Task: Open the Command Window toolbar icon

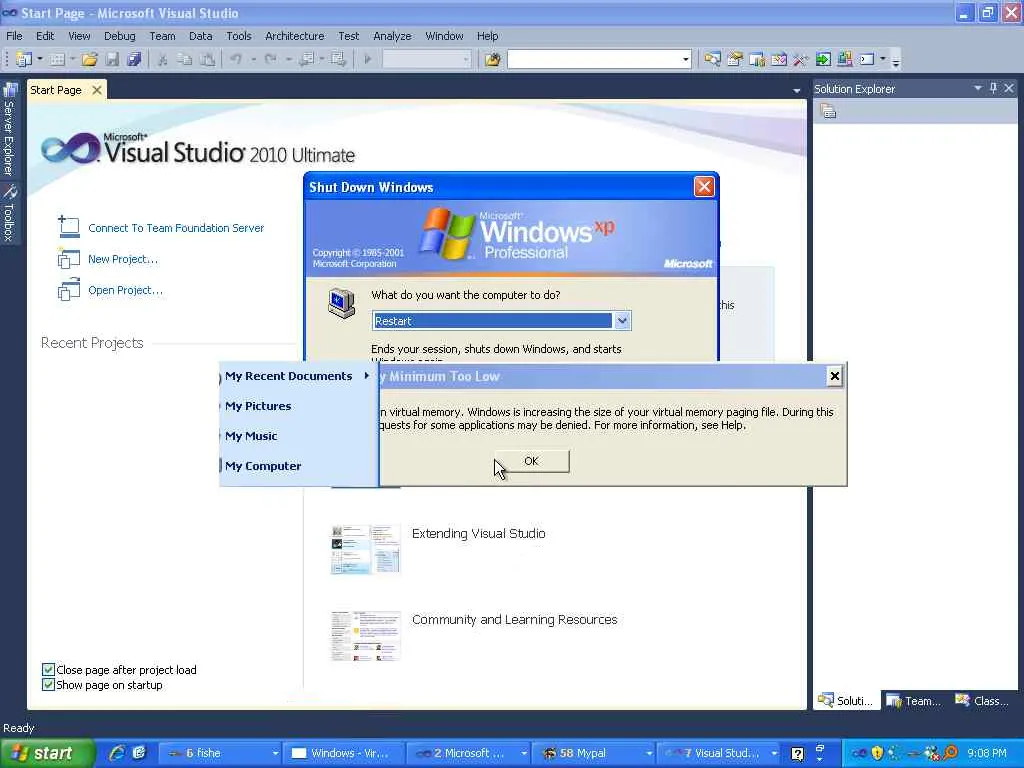Action: pyautogui.click(x=867, y=59)
